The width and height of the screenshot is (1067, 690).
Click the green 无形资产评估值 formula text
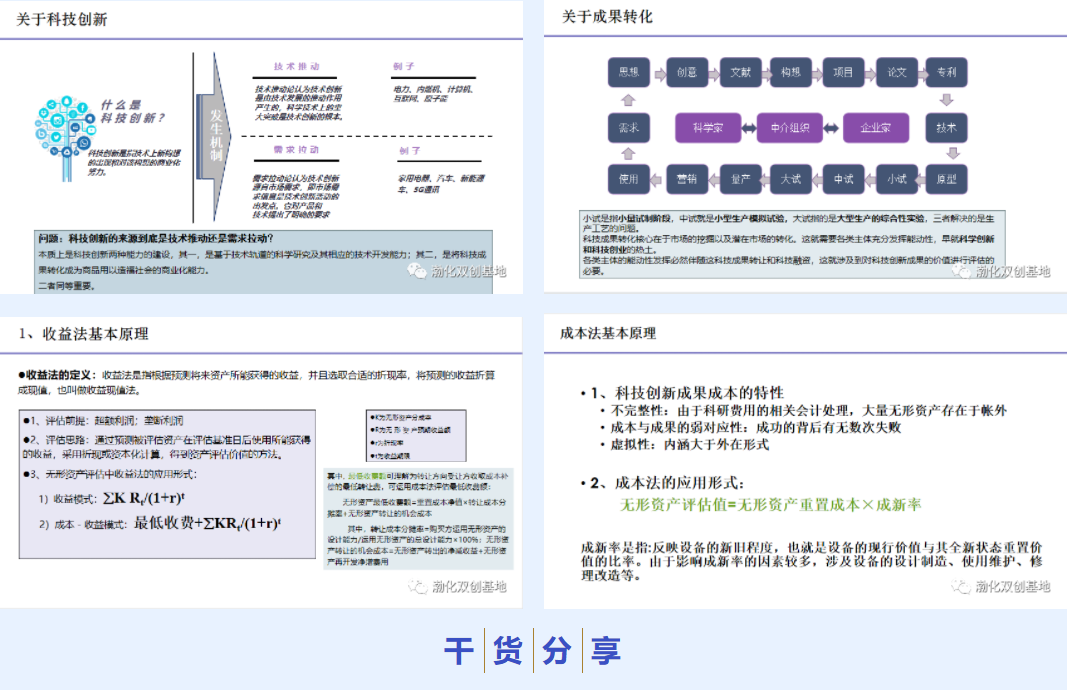coord(770,505)
